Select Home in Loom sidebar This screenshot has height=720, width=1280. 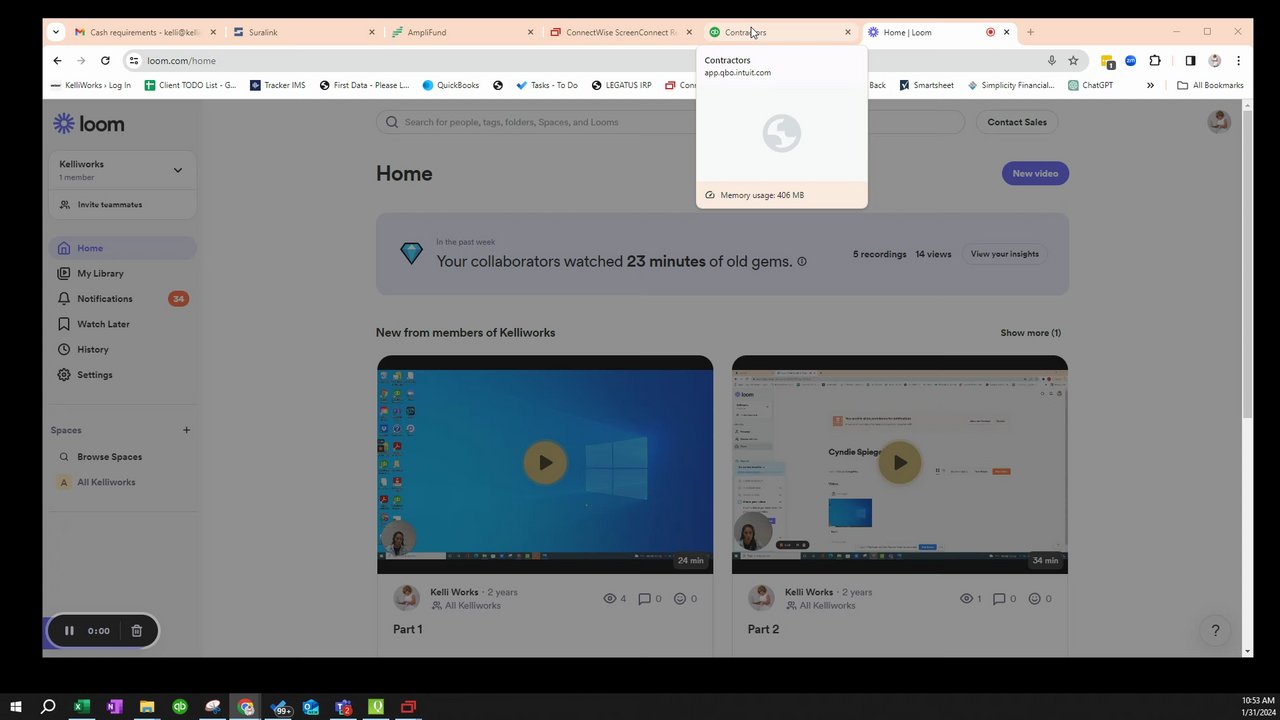tap(122, 248)
